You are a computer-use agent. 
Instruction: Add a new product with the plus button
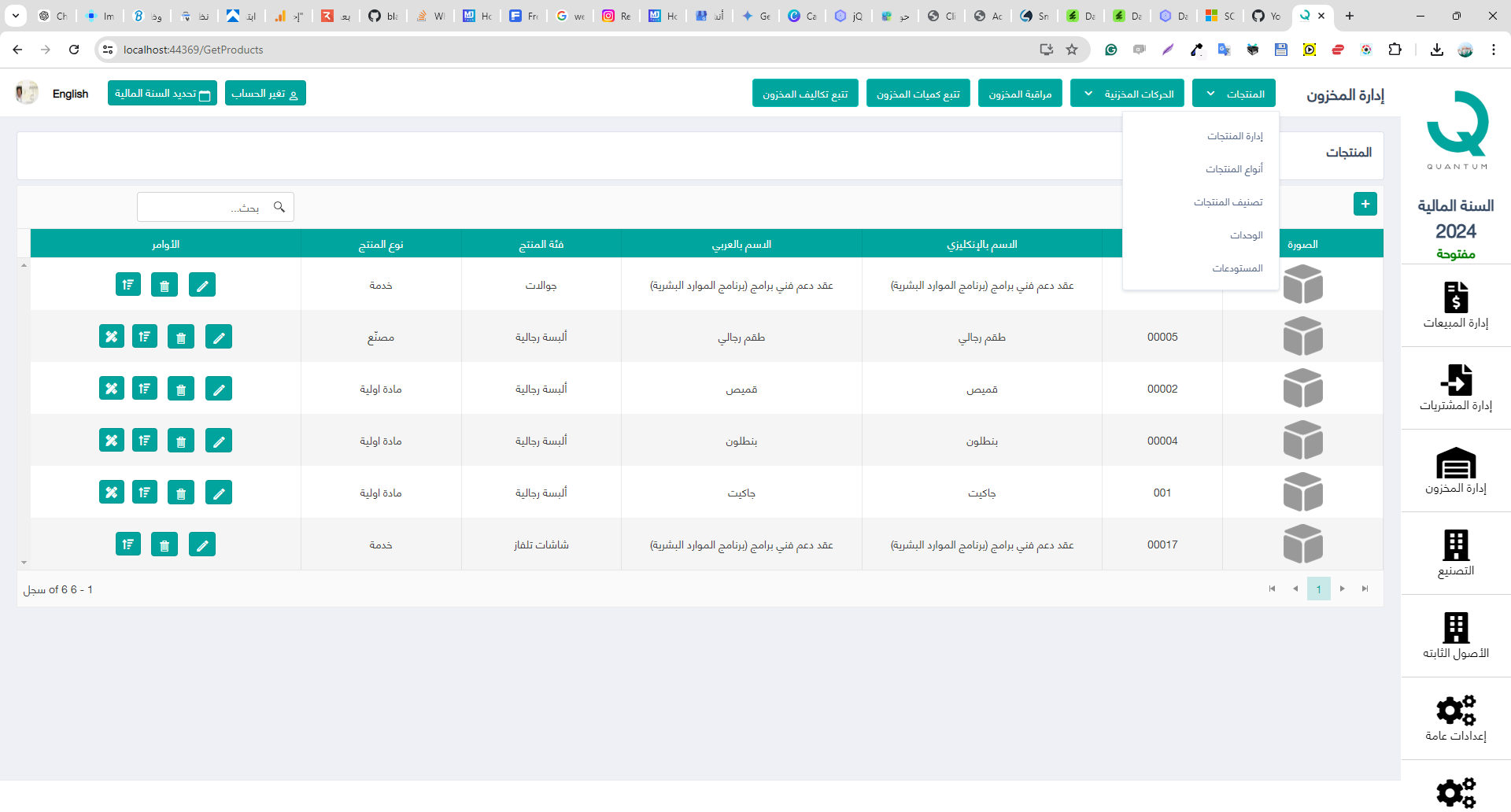1365,204
